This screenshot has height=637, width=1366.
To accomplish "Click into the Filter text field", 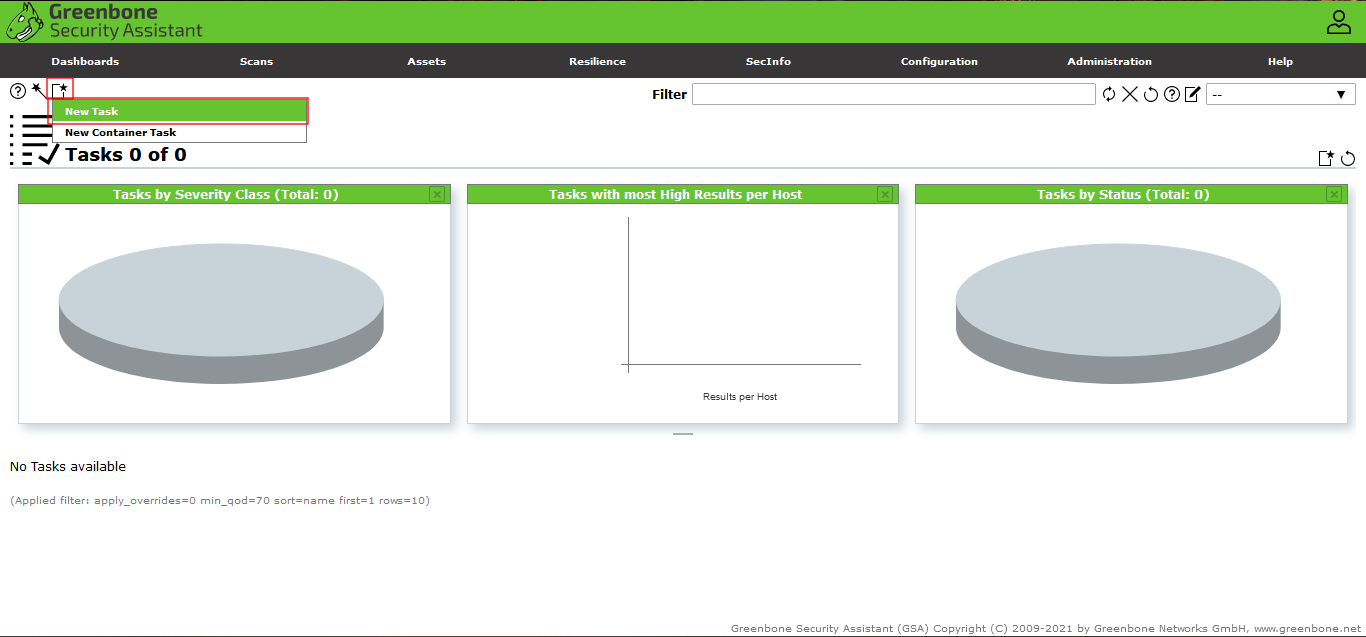I will (x=893, y=94).
